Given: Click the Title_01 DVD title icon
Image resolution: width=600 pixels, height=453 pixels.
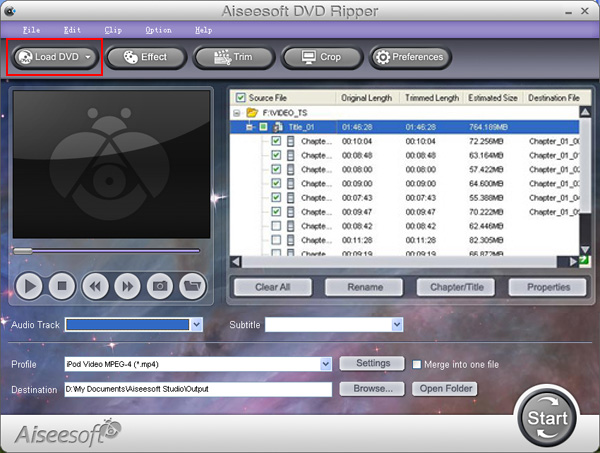Looking at the screenshot, I should (x=278, y=127).
